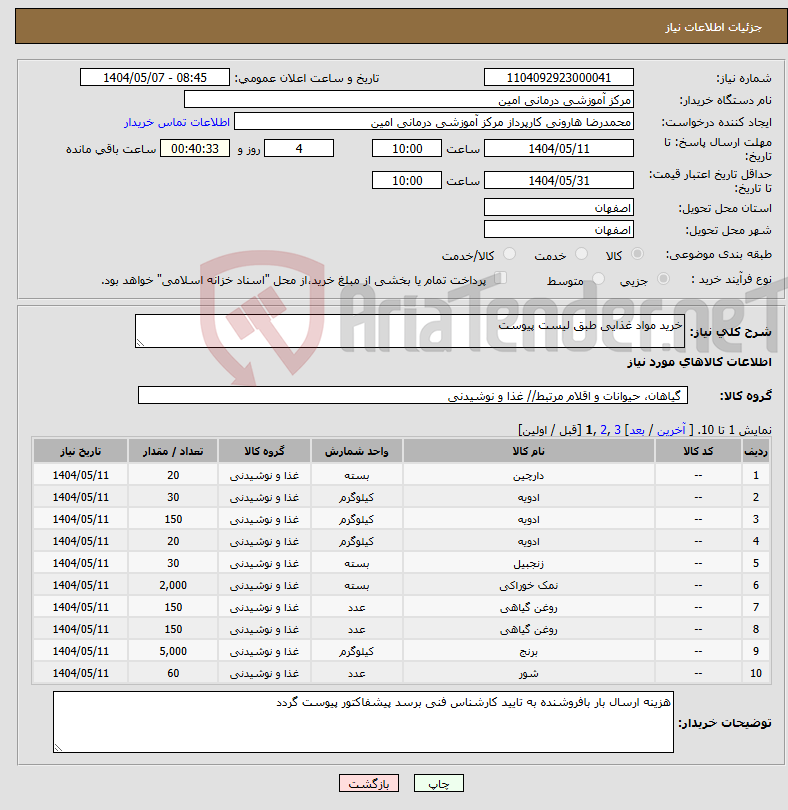This screenshot has width=788, height=810.
Task: Click the کد کالا column header
Action: [698, 451]
